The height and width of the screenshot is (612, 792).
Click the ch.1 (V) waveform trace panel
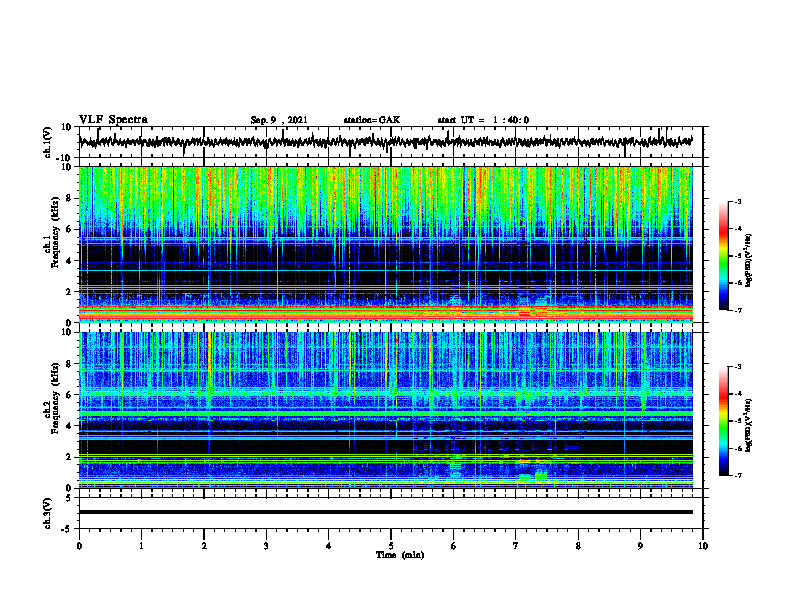[x=391, y=142]
